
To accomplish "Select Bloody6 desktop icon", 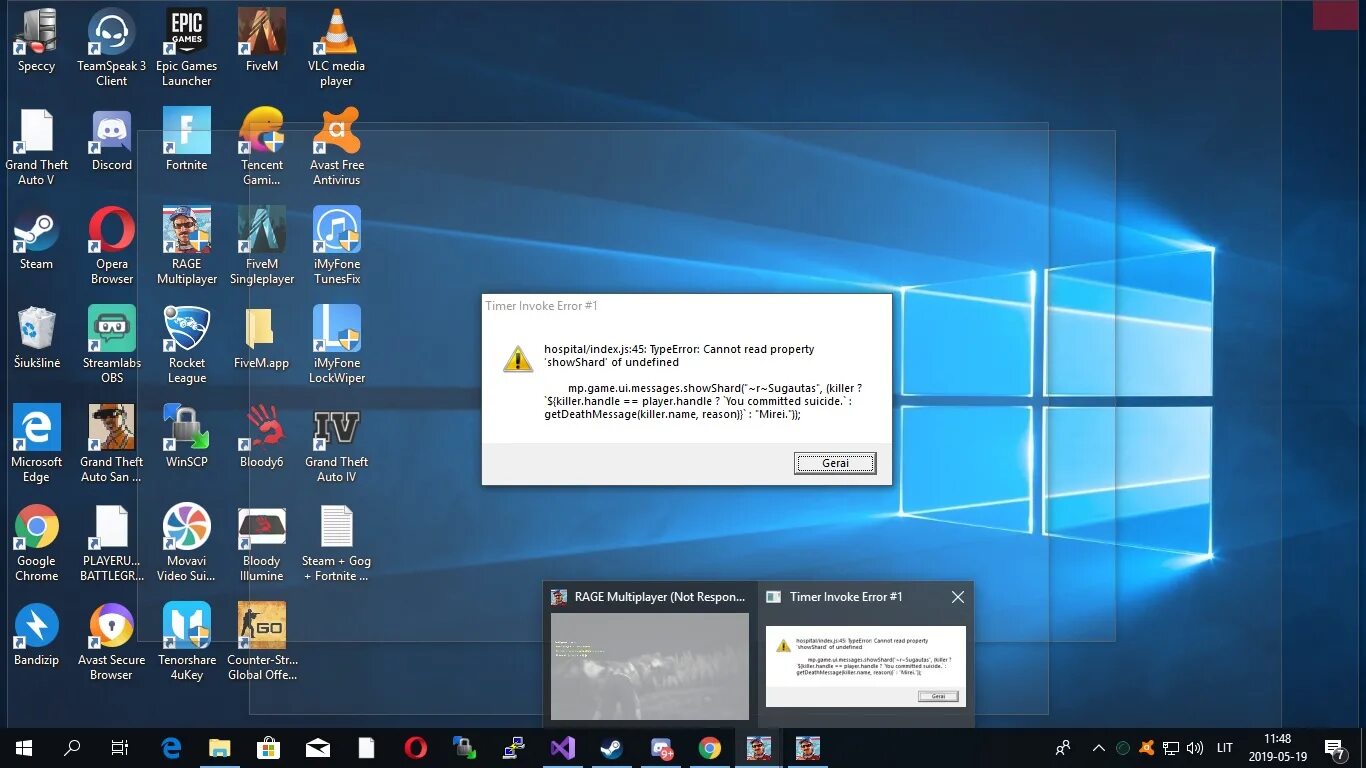I will (x=262, y=437).
